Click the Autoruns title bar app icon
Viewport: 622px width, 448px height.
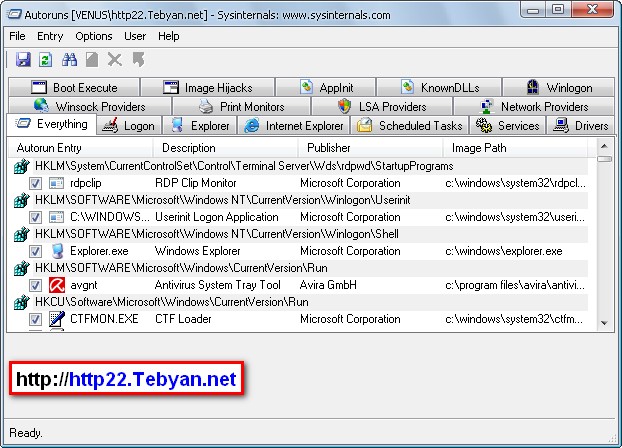pyautogui.click(x=14, y=15)
